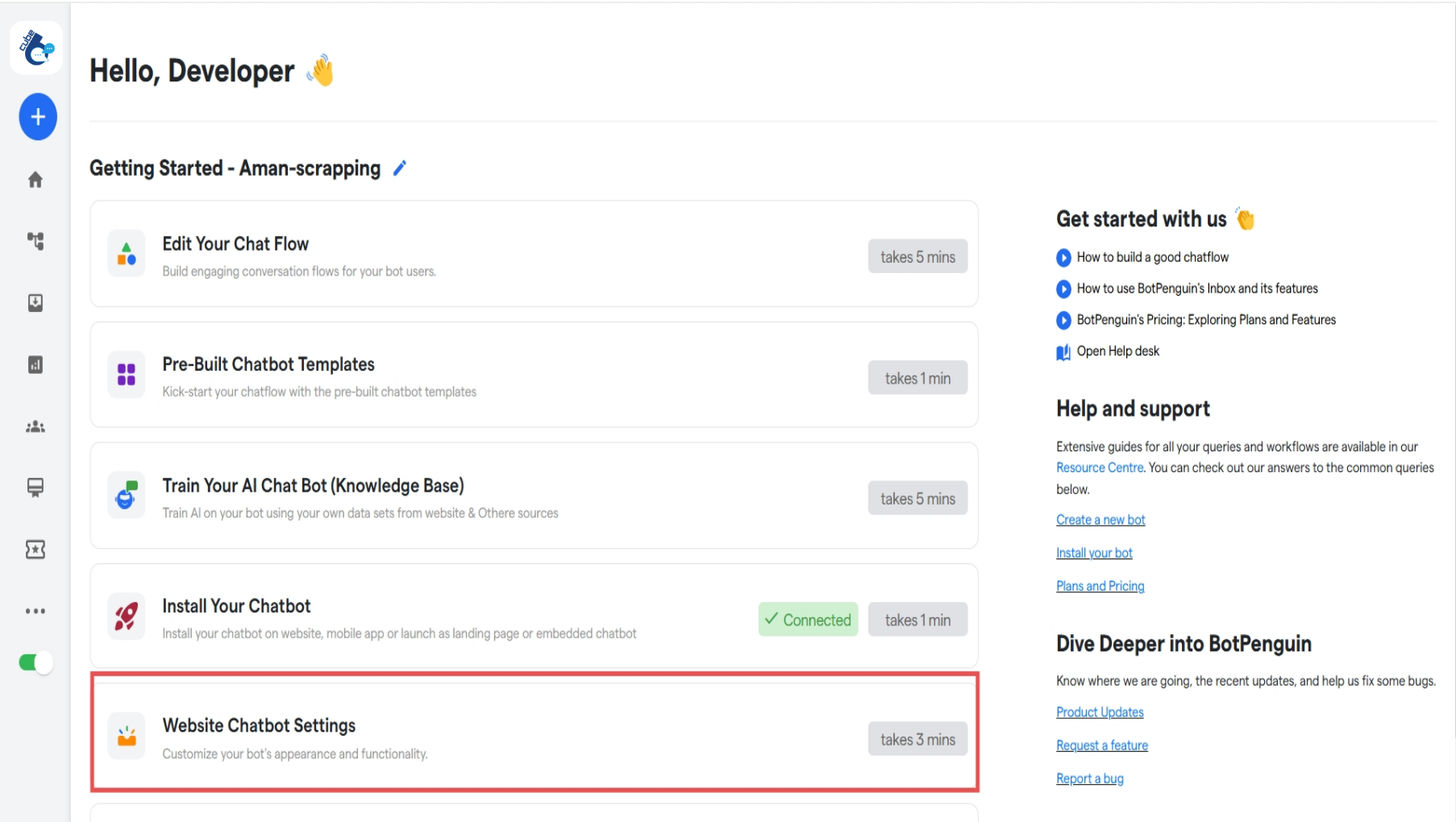This screenshot has width=1456, height=822.
Task: Click the 'Hello, Developer' greeting heading
Action: [x=192, y=71]
